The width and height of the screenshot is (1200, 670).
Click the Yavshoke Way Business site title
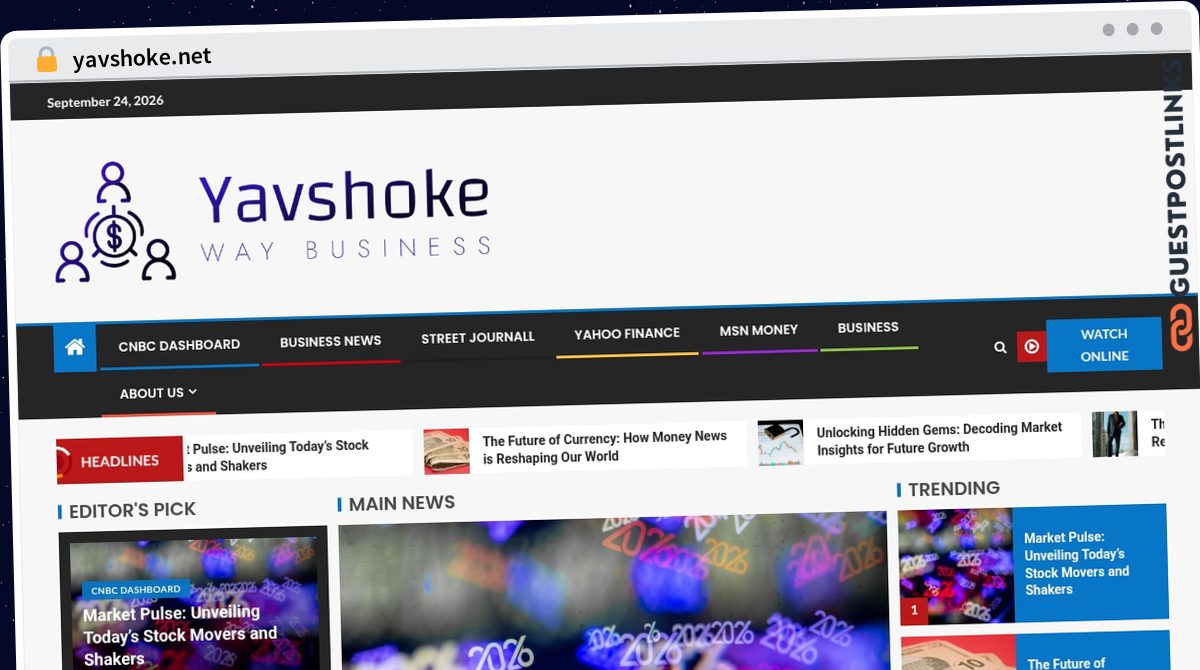(344, 216)
